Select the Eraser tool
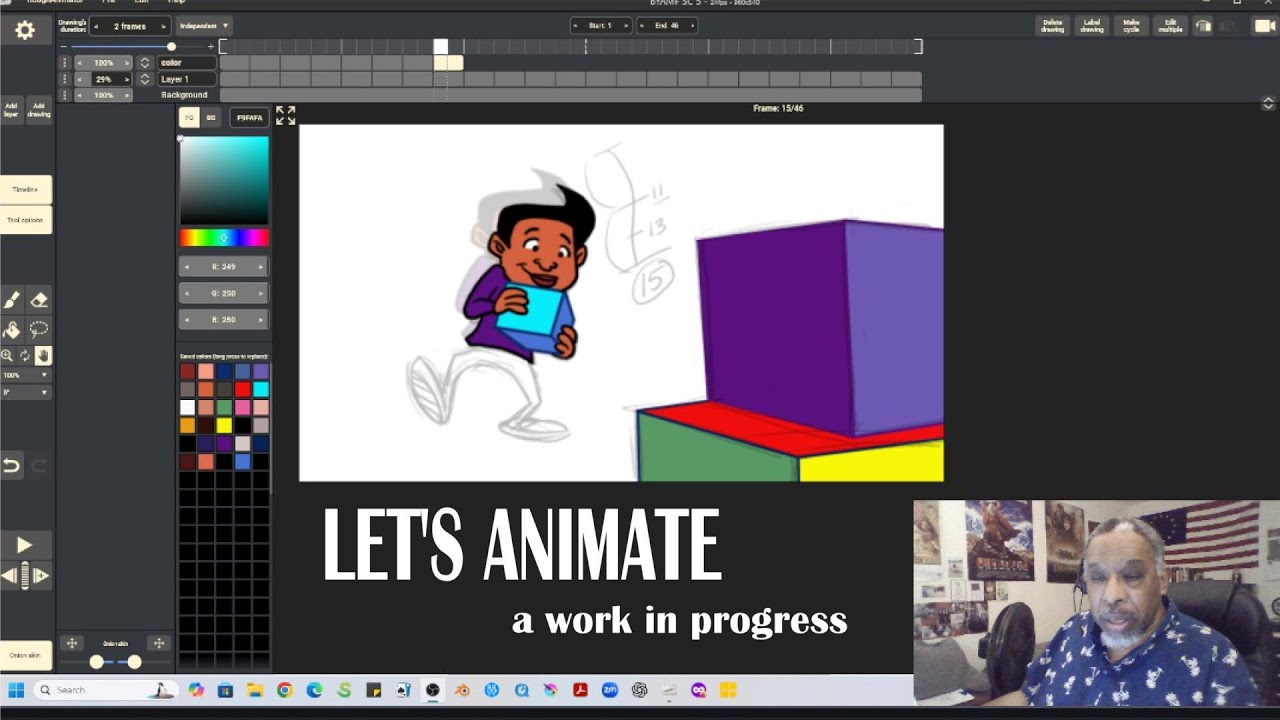 39,300
